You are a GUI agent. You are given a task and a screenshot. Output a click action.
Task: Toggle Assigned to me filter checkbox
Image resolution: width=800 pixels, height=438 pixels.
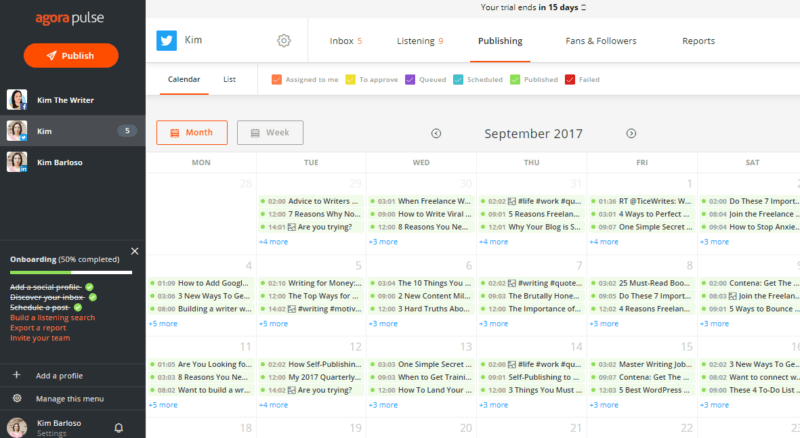pos(277,80)
